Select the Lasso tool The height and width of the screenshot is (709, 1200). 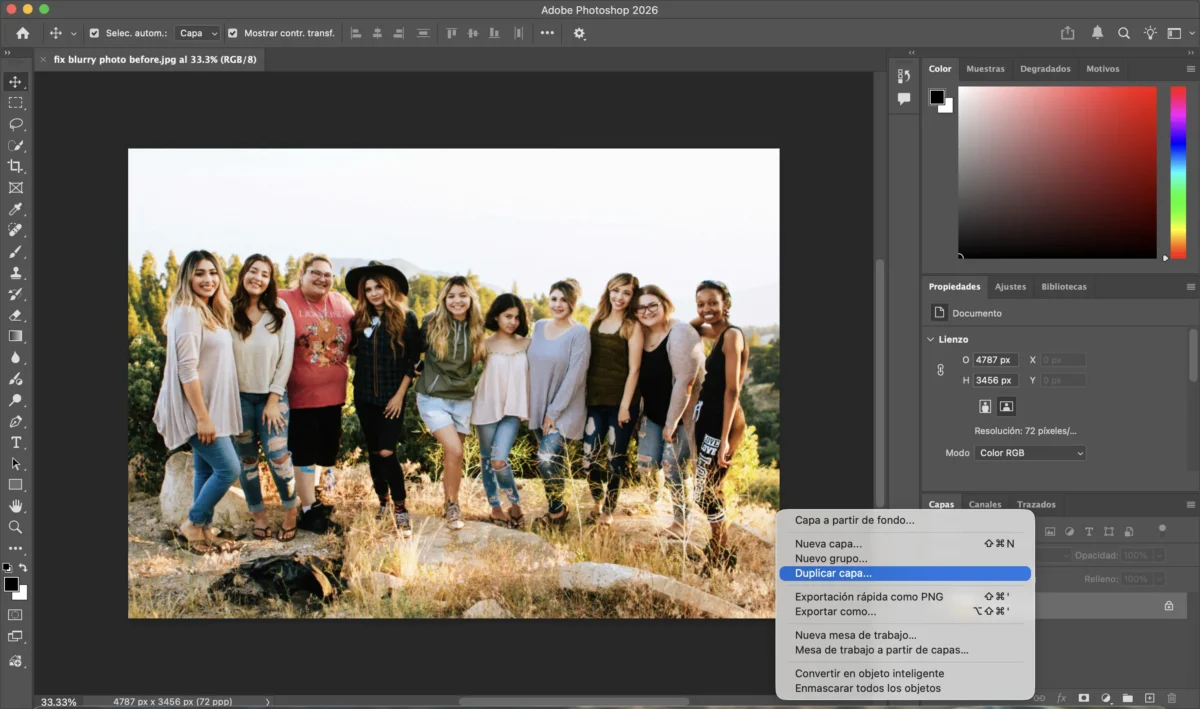click(15, 125)
